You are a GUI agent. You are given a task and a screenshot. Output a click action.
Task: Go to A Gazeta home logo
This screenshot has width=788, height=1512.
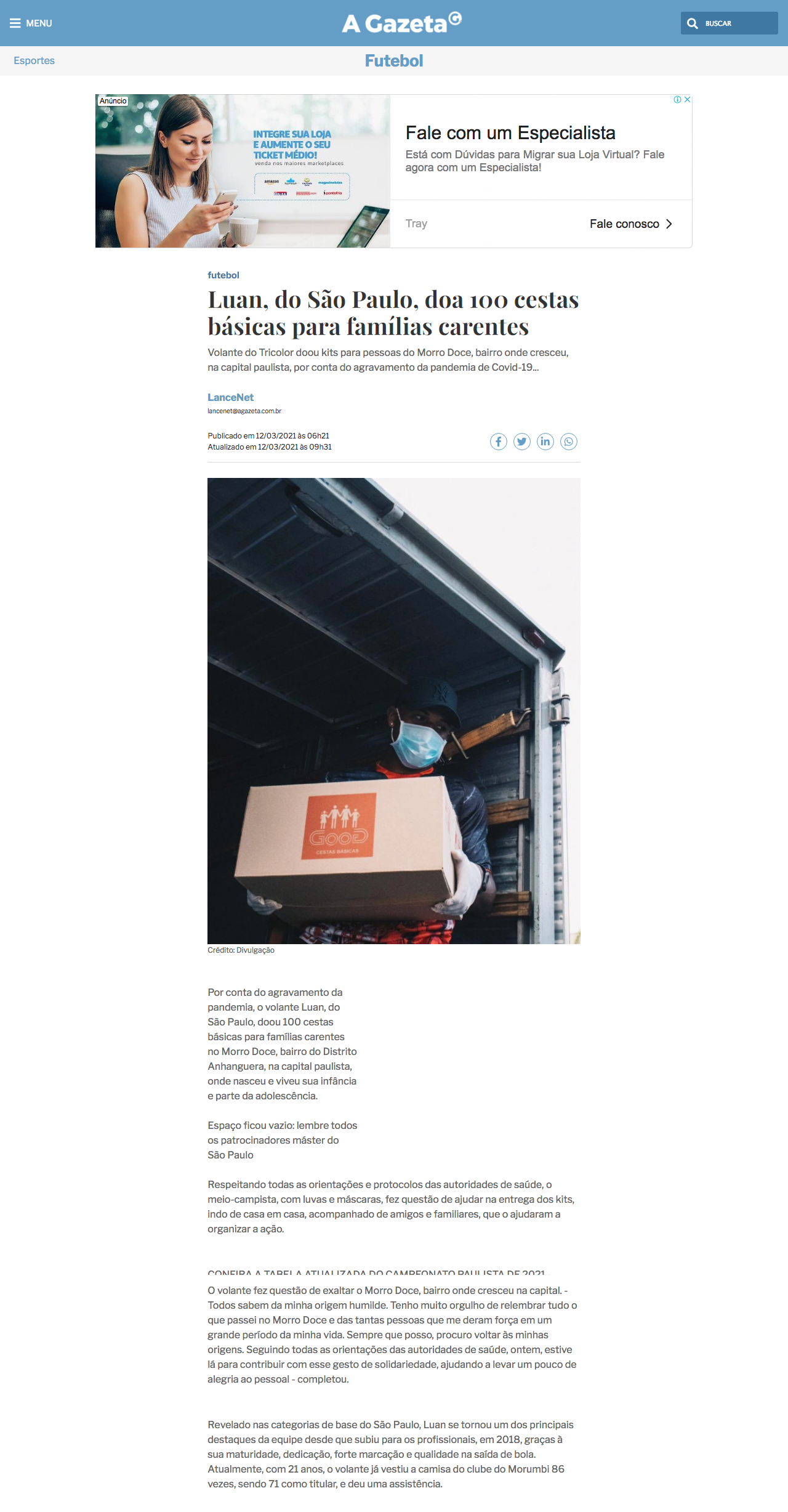[401, 23]
